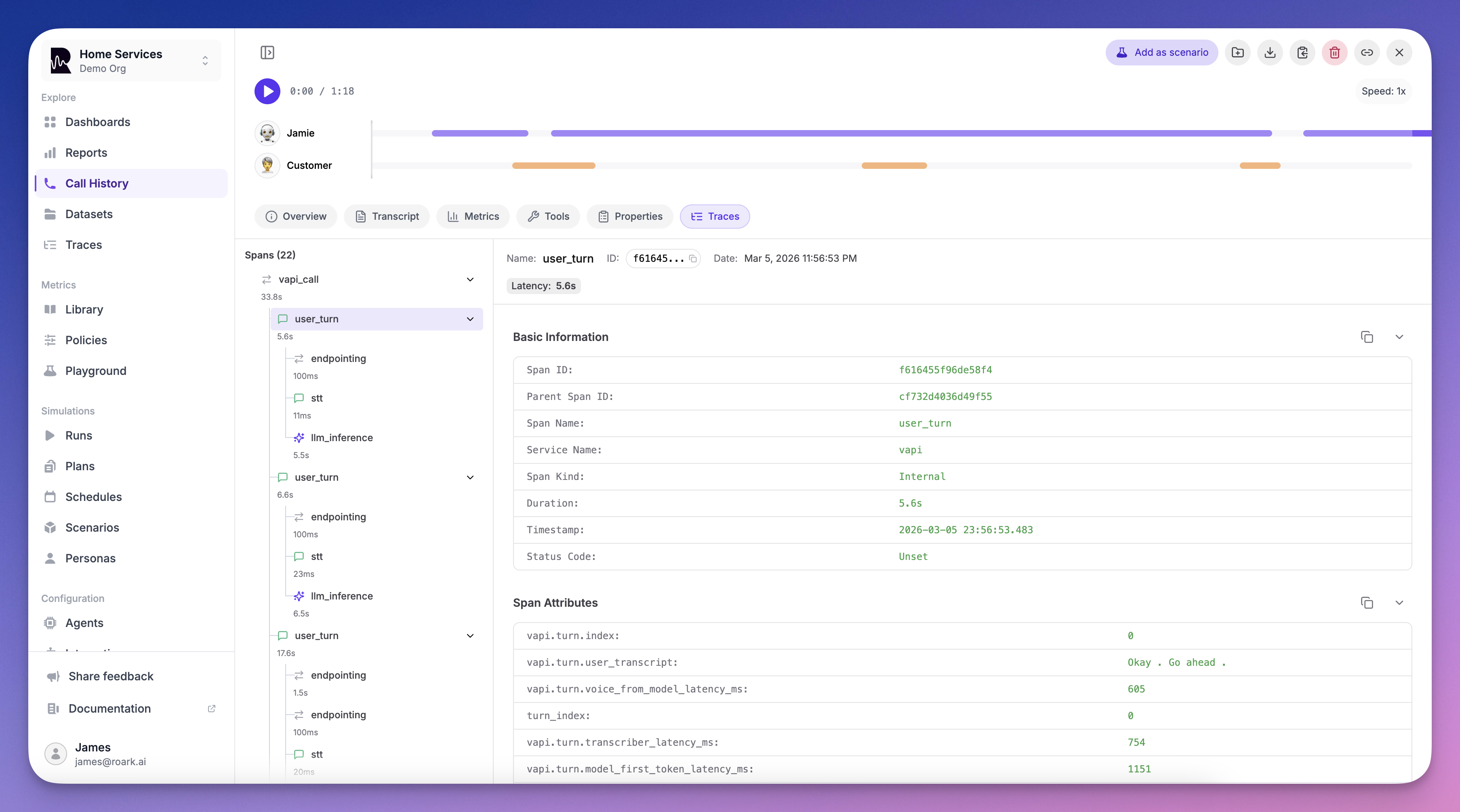Screen dimensions: 1460x812
Task: Open the Home Services org switcher
Action: coord(131,61)
